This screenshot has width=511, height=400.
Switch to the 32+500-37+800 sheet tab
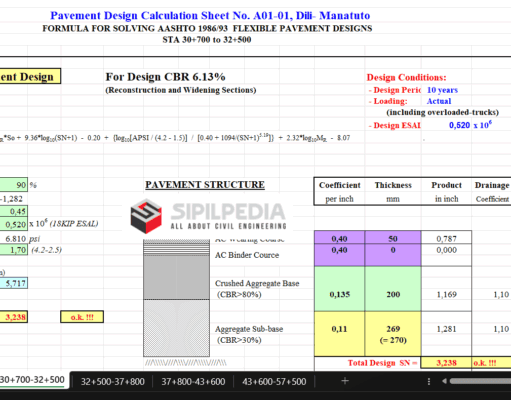pyautogui.click(x=113, y=381)
